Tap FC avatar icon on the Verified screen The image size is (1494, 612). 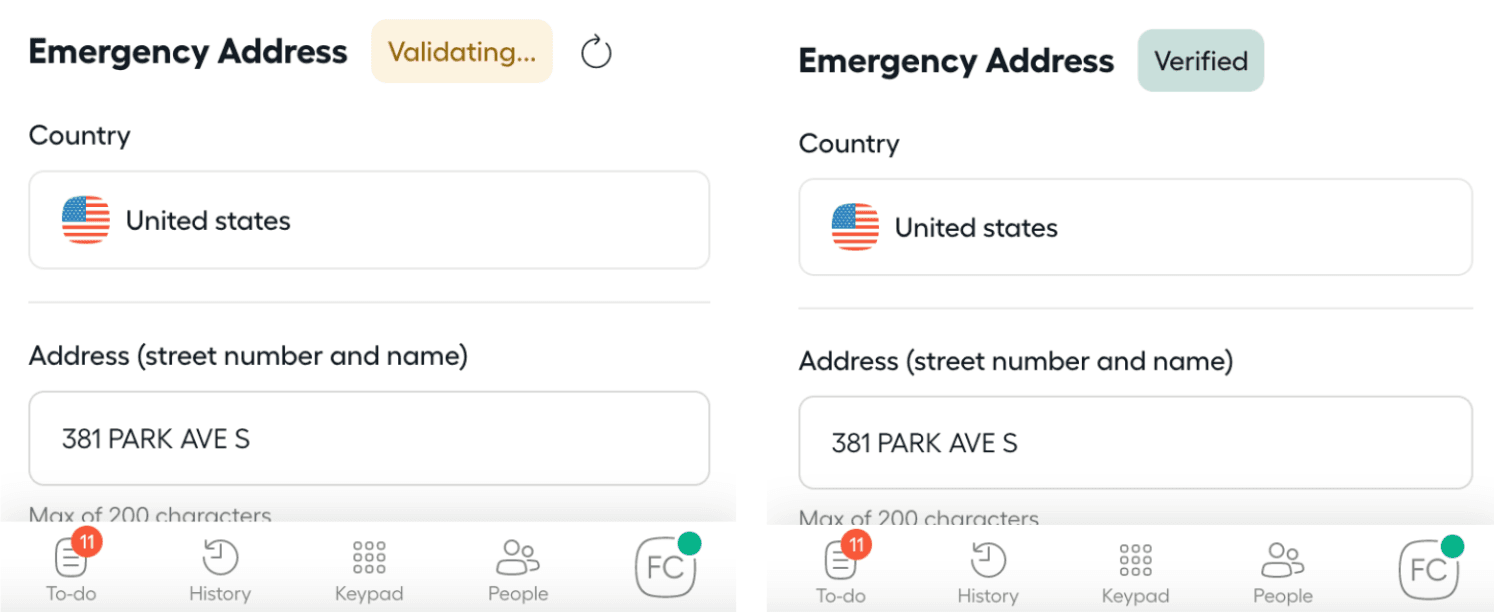tap(1429, 569)
